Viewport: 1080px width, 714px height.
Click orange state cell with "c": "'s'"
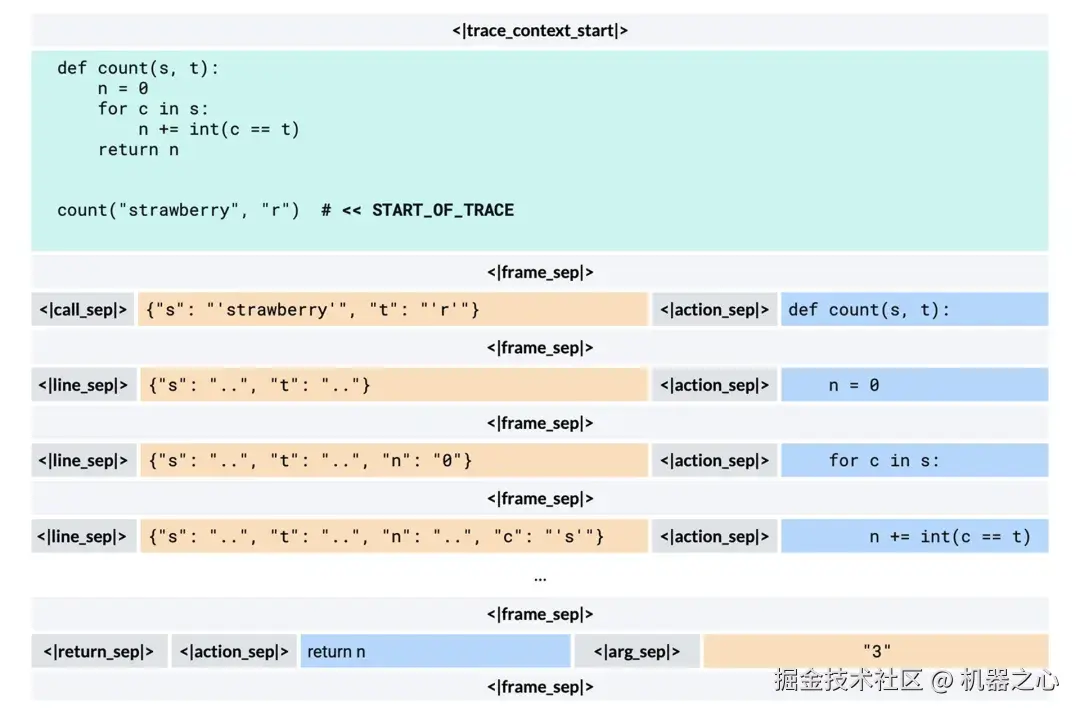pos(394,536)
